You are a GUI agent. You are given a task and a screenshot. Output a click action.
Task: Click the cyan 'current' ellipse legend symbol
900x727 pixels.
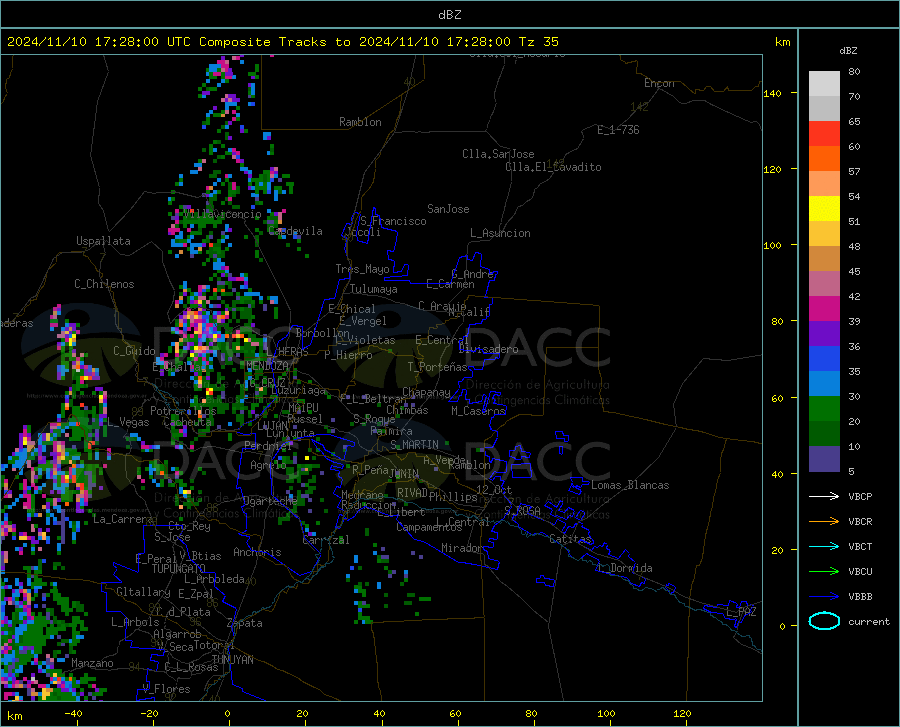pos(824,621)
